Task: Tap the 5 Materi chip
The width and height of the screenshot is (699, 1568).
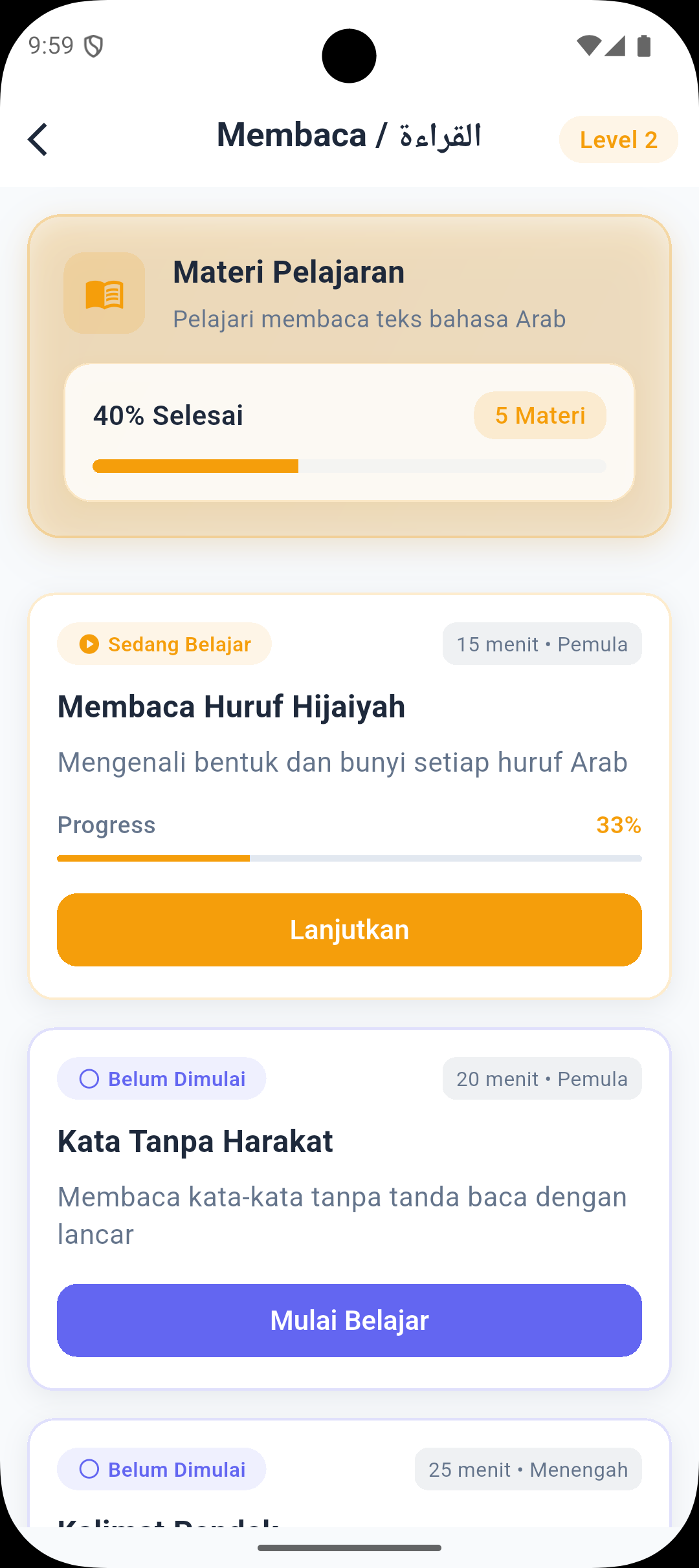Action: pos(540,415)
